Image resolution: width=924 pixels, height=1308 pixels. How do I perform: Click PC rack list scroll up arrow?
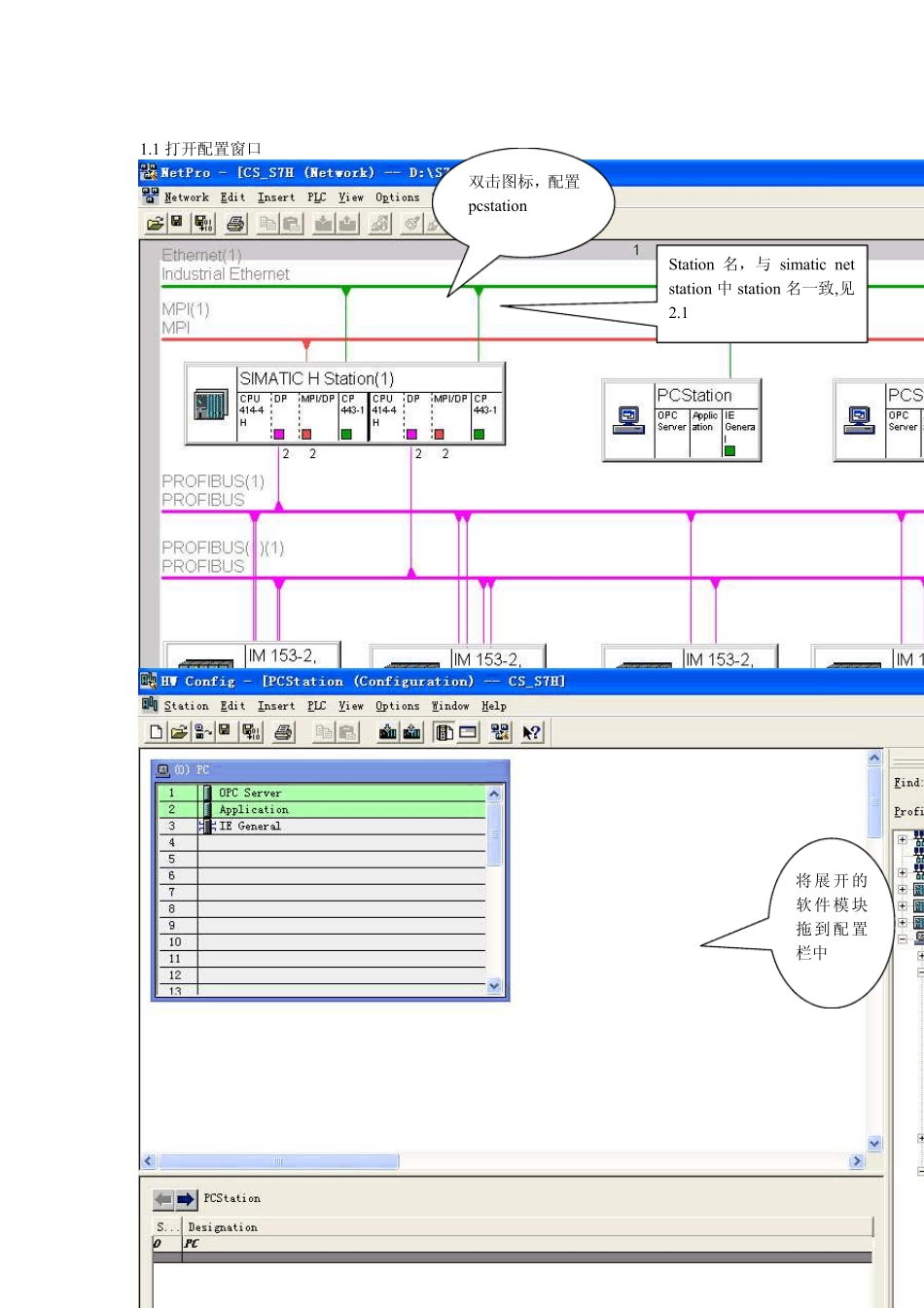[x=494, y=794]
